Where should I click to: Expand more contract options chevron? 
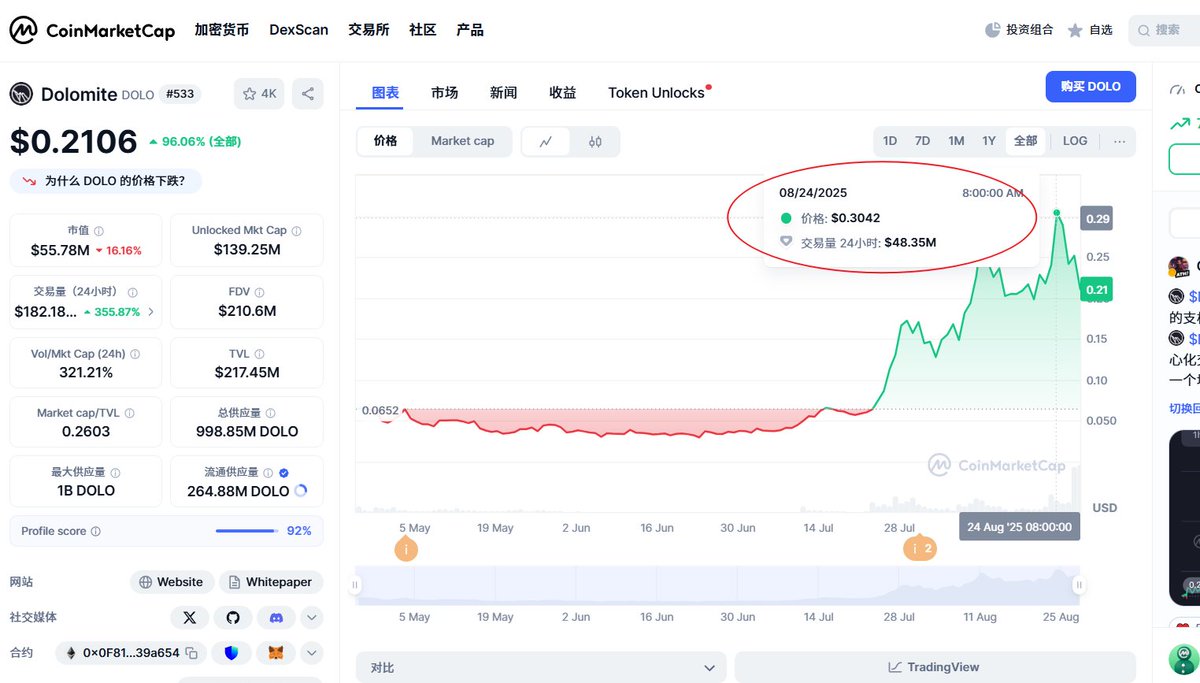point(311,653)
